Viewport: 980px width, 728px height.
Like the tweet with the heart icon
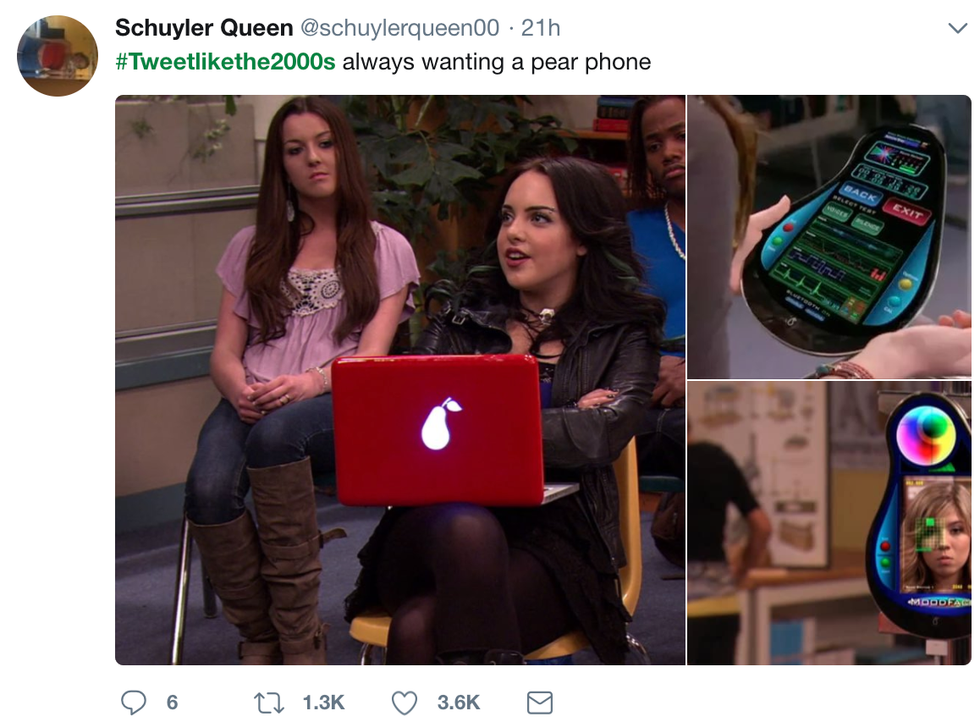click(404, 703)
